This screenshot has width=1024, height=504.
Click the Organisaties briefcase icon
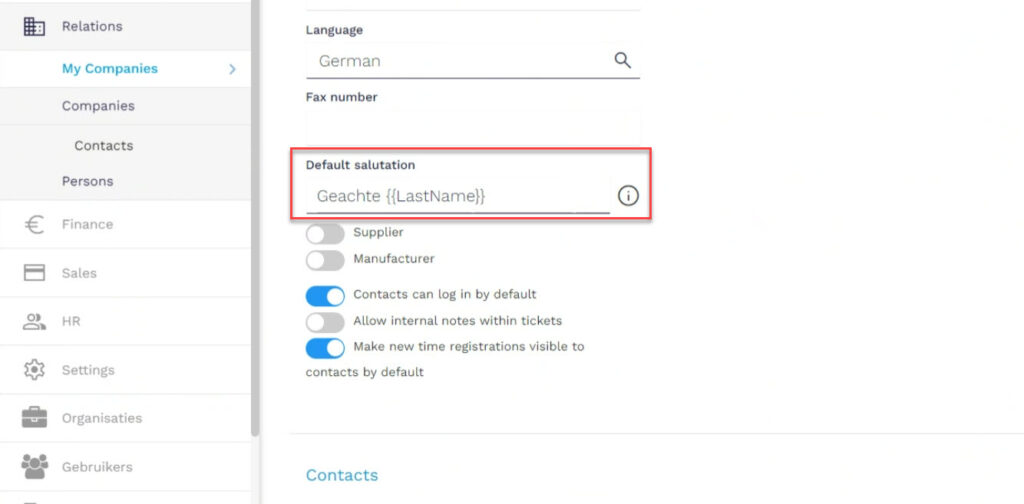tap(34, 418)
